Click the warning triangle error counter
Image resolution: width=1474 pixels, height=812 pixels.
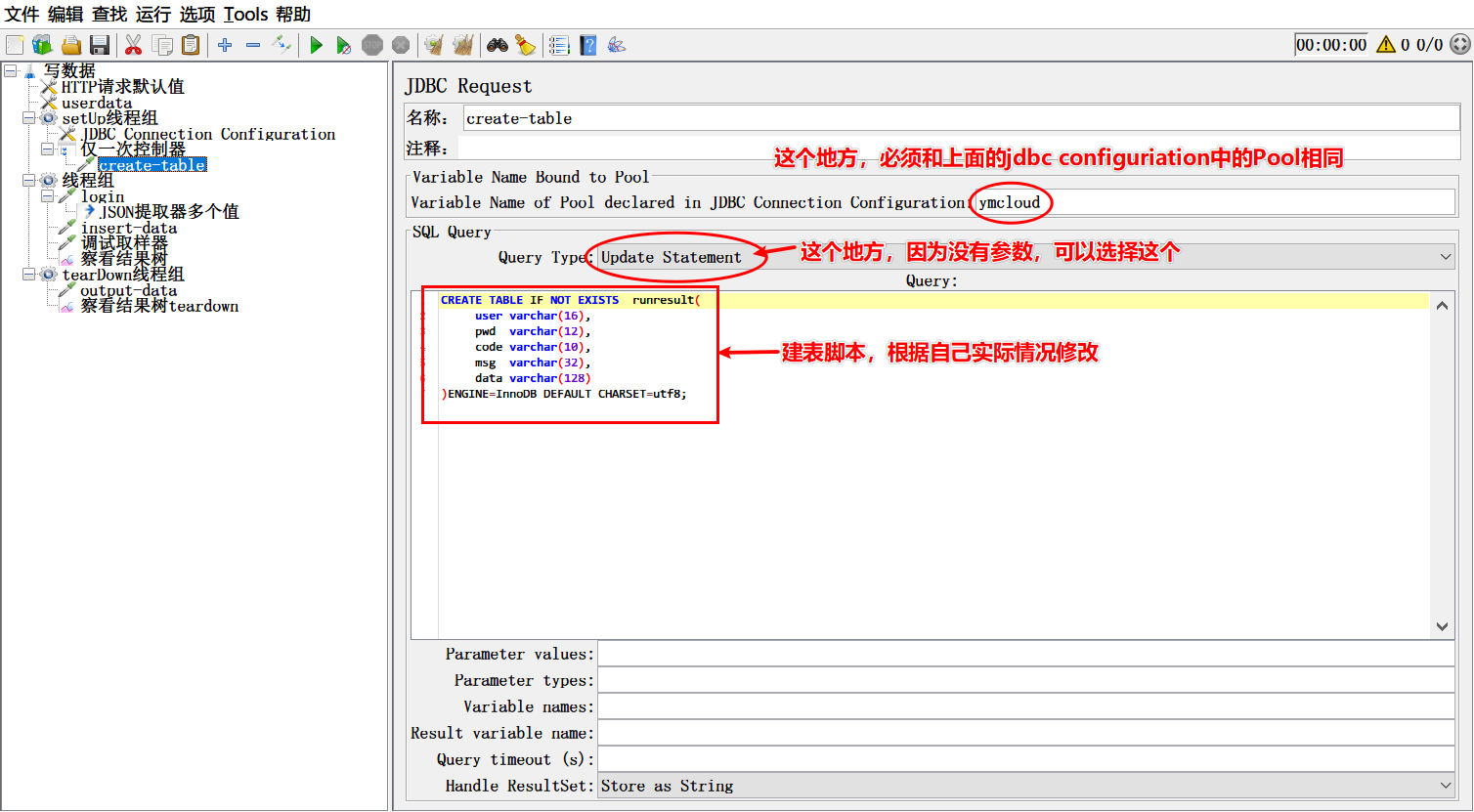coord(1385,45)
